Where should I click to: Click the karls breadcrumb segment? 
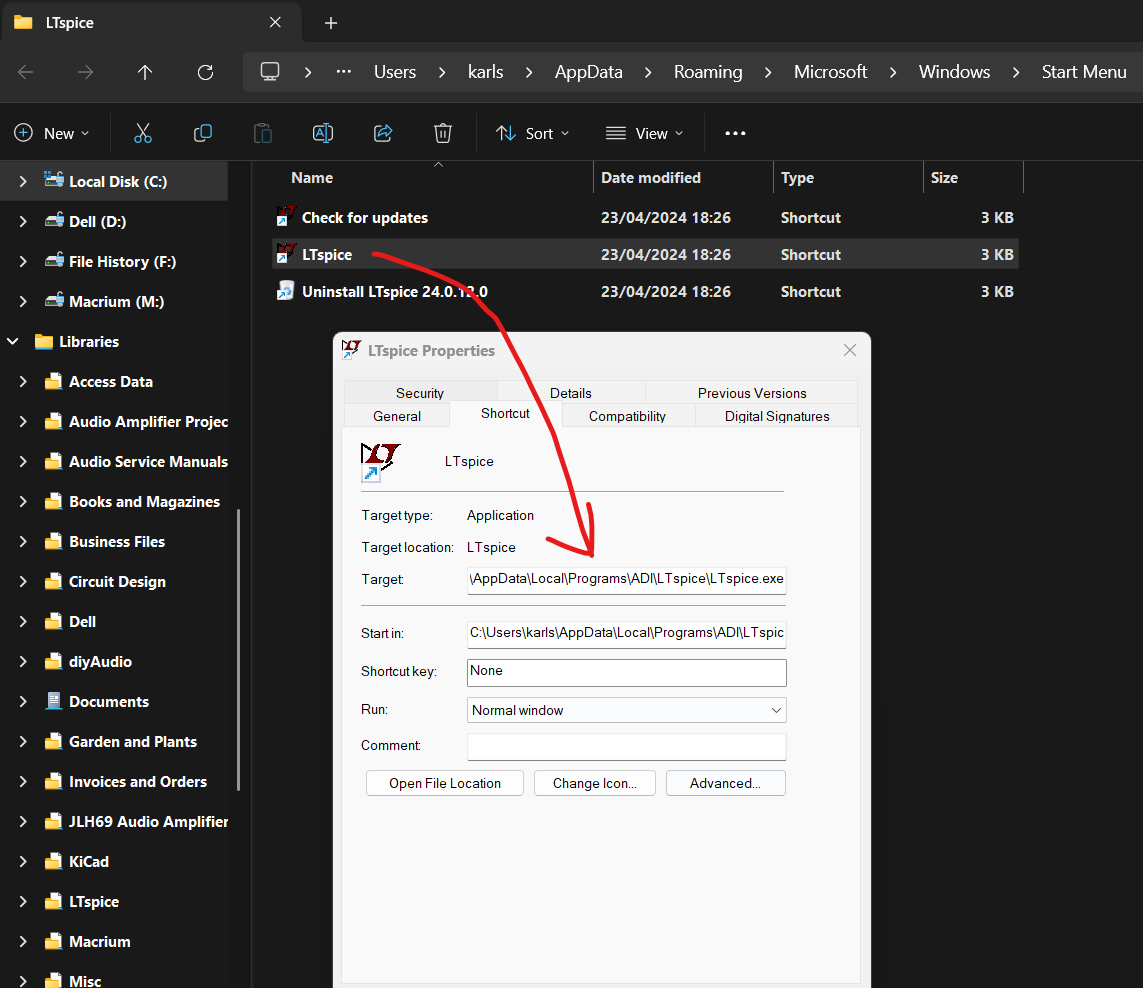(x=485, y=71)
